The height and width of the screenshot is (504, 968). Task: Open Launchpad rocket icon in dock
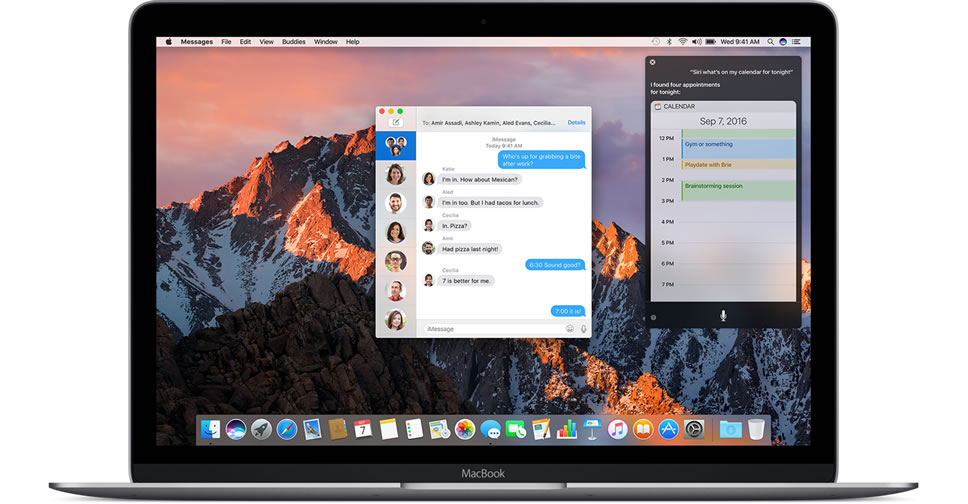261,429
